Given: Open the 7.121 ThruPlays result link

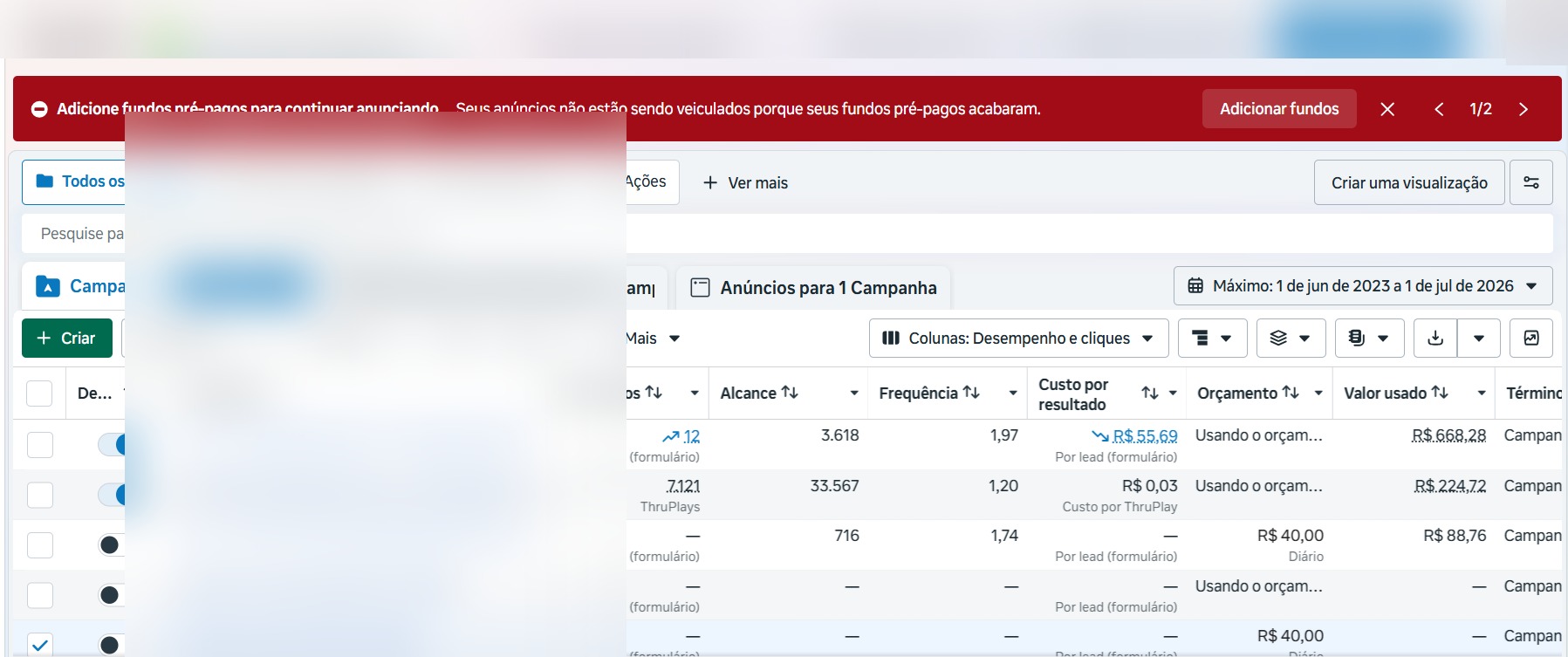Looking at the screenshot, I should (683, 486).
